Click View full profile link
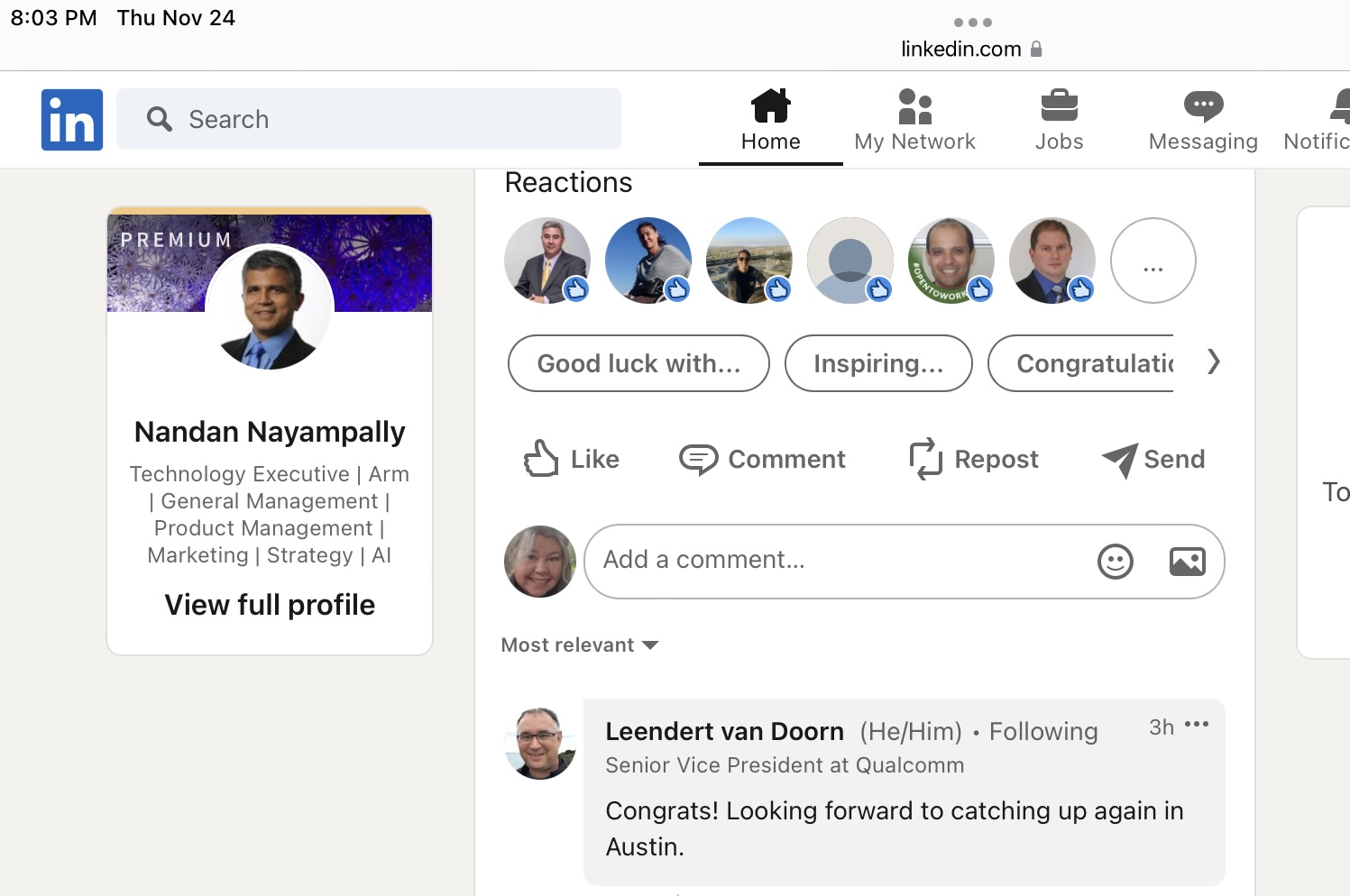The height and width of the screenshot is (896, 1350). coord(270,605)
